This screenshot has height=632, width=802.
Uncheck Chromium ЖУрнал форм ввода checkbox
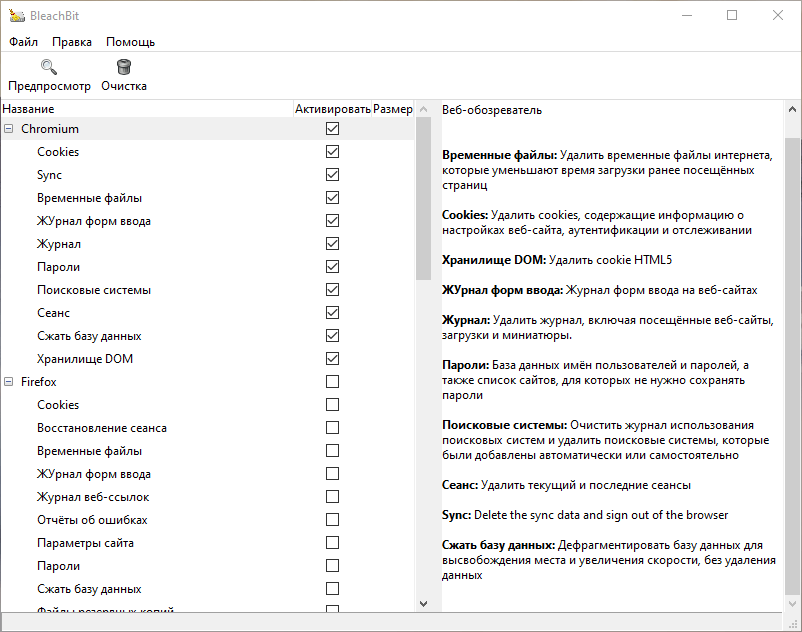click(332, 221)
